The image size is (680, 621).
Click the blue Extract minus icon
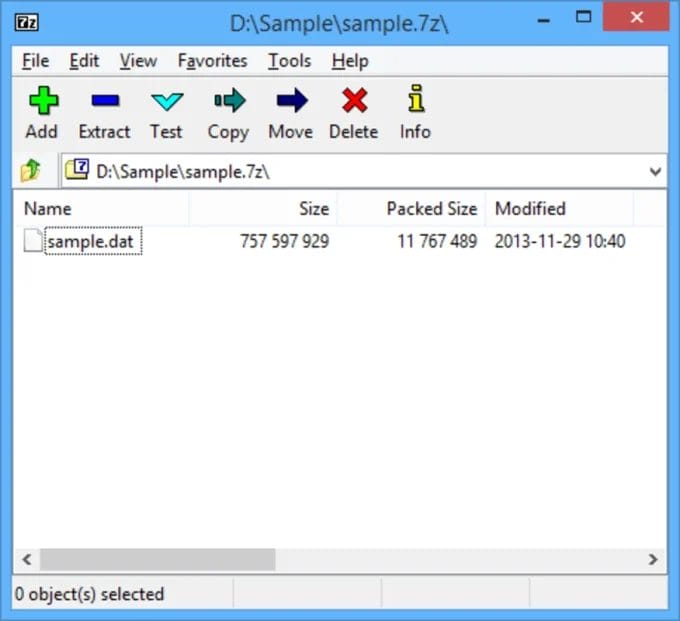coord(104,101)
